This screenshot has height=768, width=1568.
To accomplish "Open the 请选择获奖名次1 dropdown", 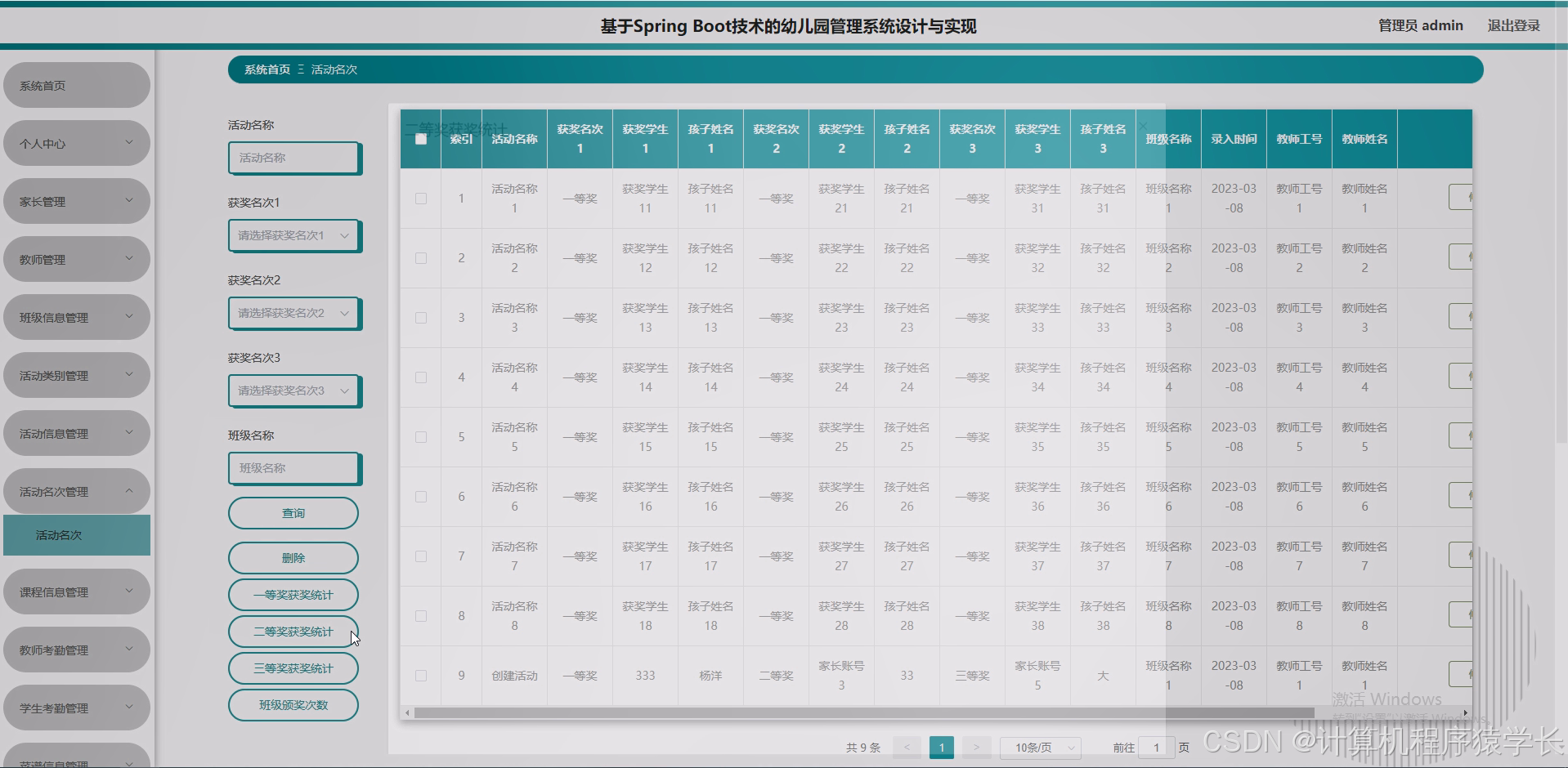I will 293,235.
